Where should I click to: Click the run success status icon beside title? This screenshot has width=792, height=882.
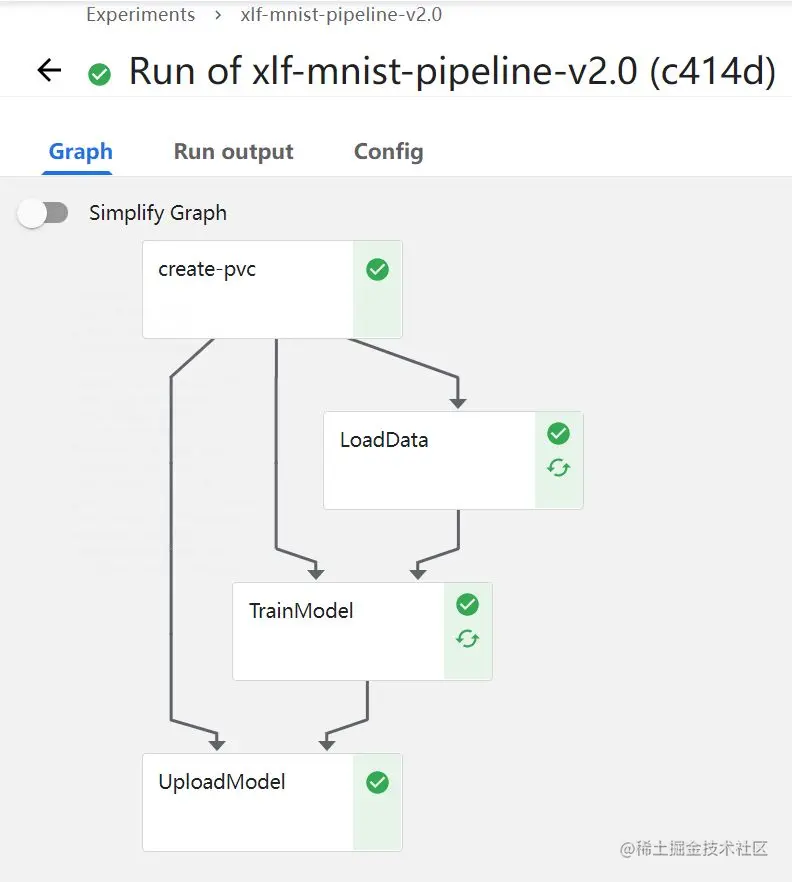[x=99, y=73]
